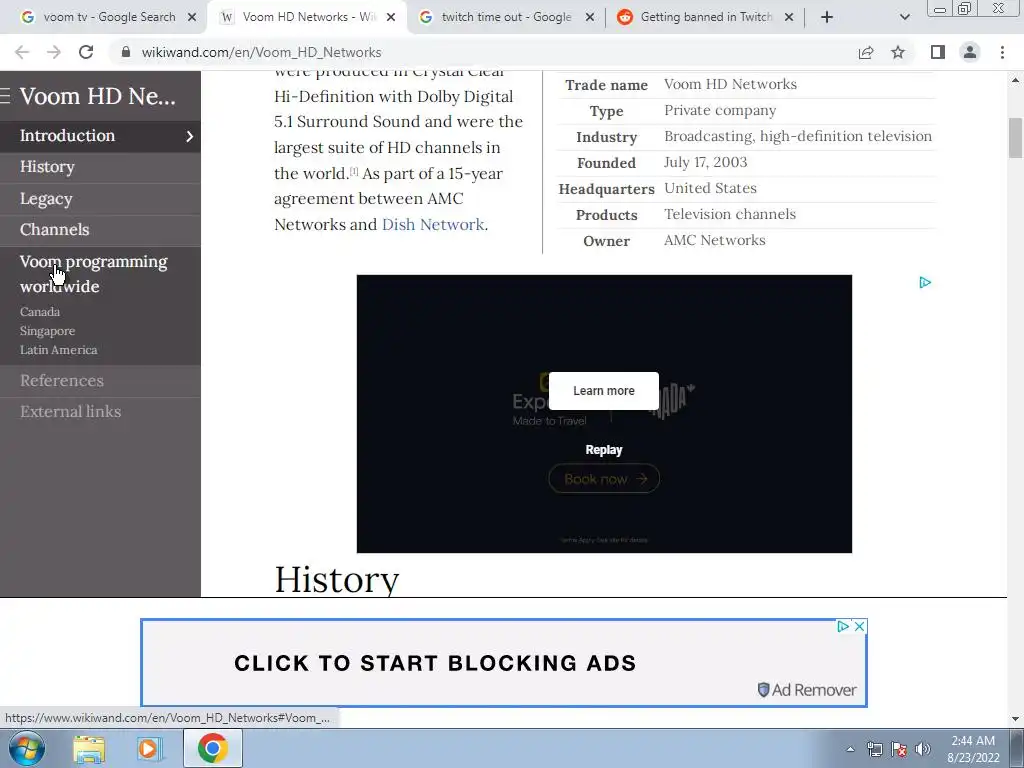The height and width of the screenshot is (768, 1024).
Task: Jump to Legacy in the sidebar
Action: 46,199
